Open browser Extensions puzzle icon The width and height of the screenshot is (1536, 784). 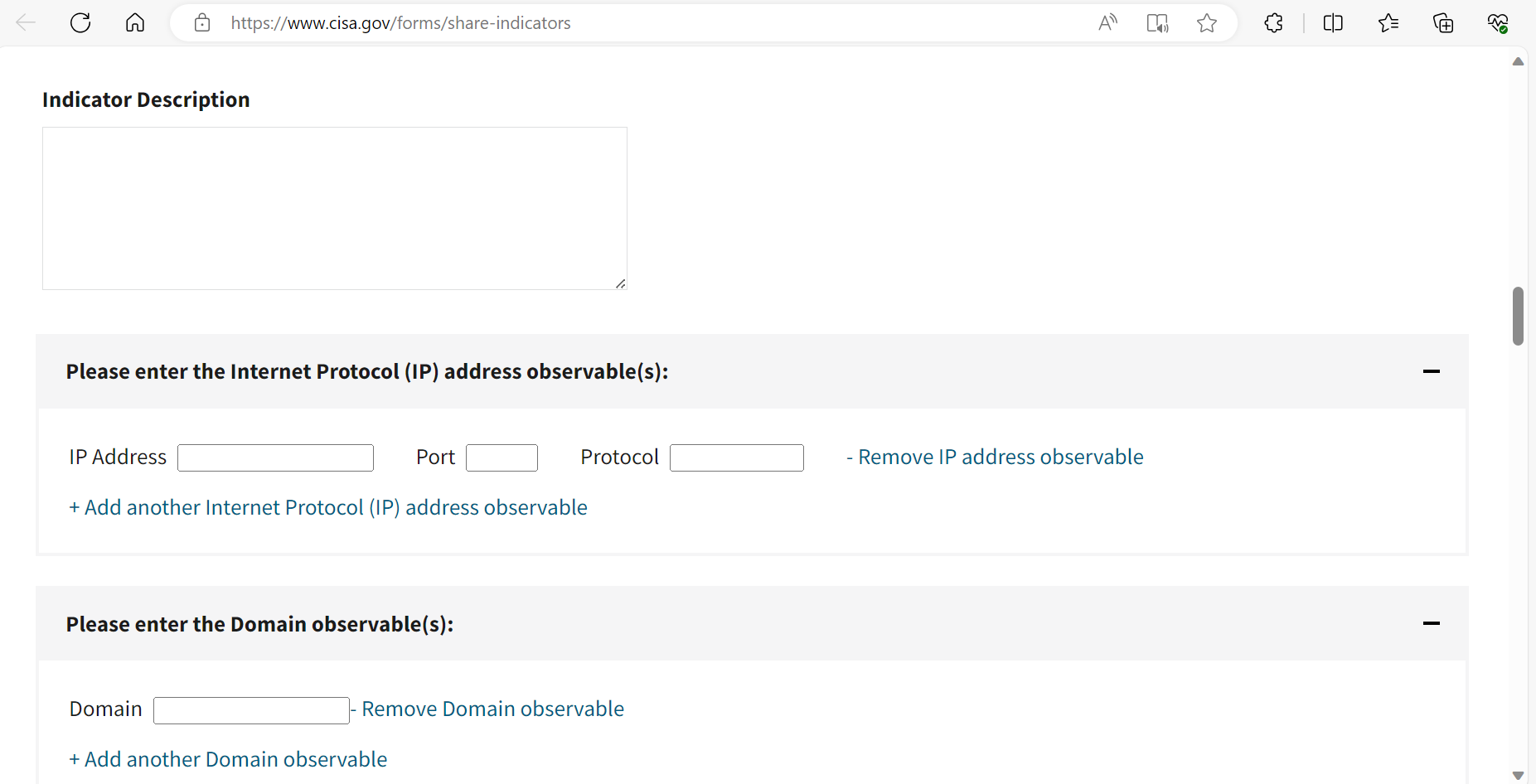point(1274,23)
